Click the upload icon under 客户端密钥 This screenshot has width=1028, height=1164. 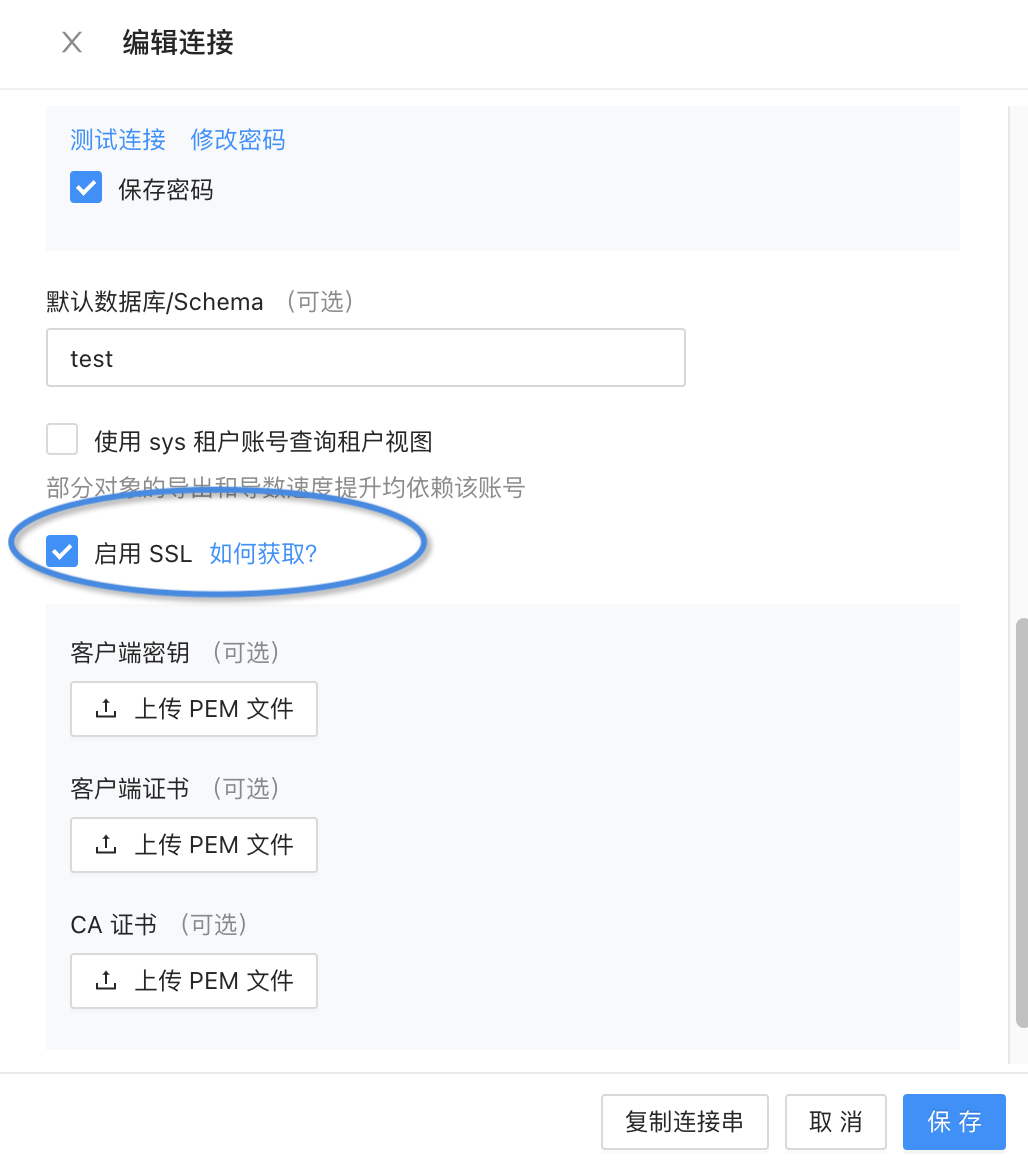point(105,708)
